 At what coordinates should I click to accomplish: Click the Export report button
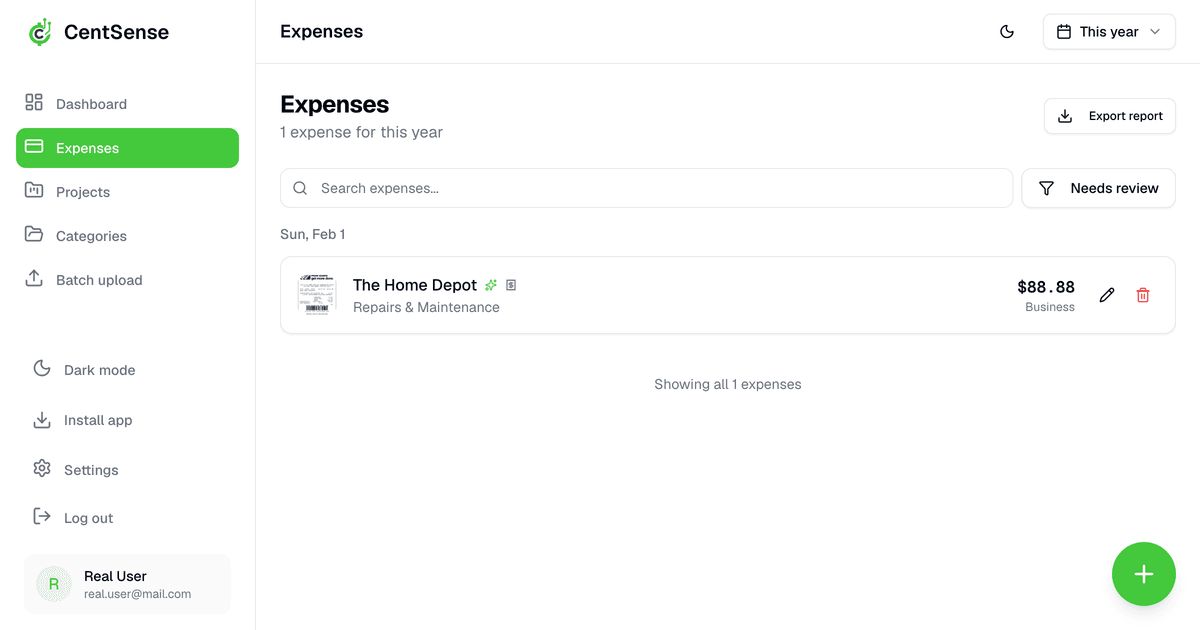coord(1109,116)
